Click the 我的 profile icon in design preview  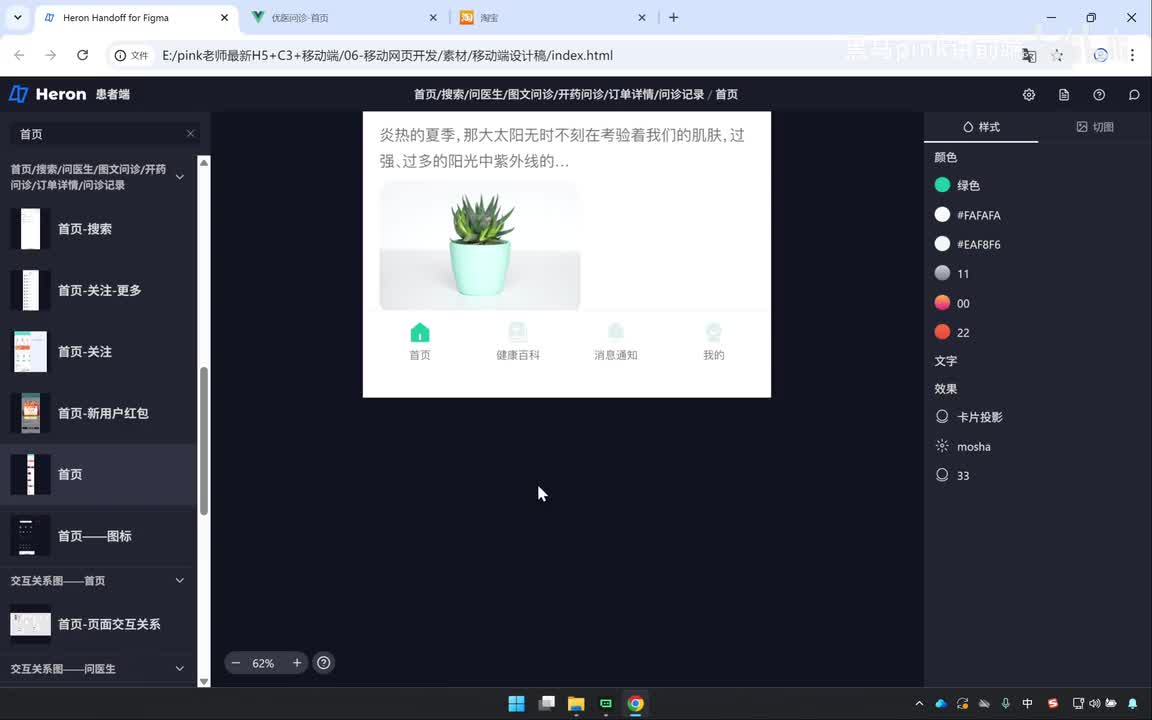tap(713, 333)
